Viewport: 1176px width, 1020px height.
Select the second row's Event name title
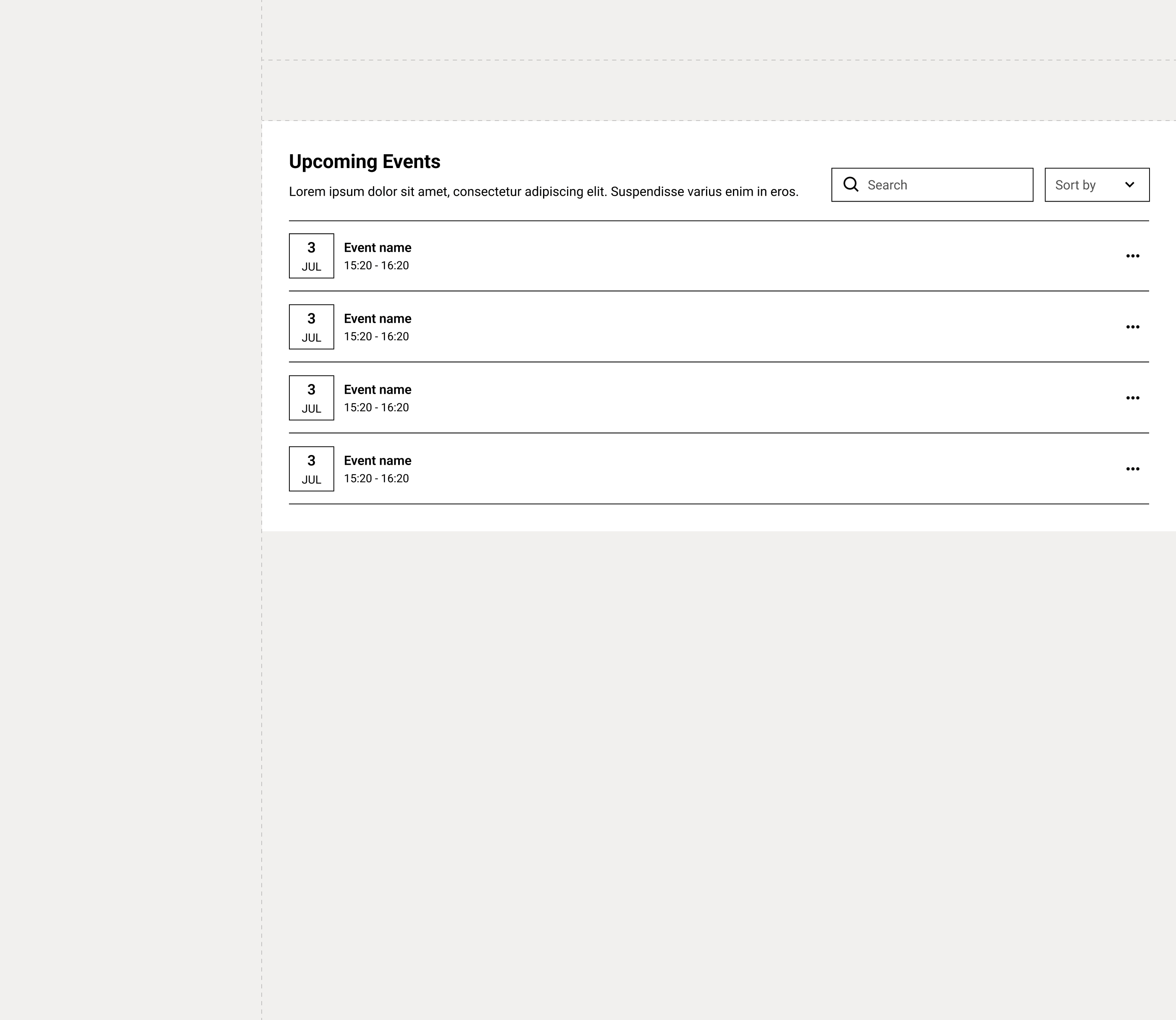(377, 319)
